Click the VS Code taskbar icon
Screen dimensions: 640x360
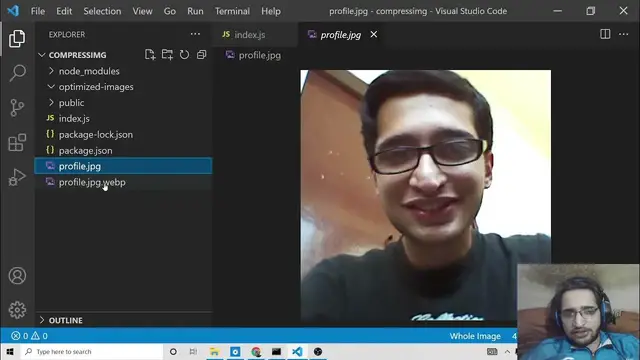tap(297, 352)
